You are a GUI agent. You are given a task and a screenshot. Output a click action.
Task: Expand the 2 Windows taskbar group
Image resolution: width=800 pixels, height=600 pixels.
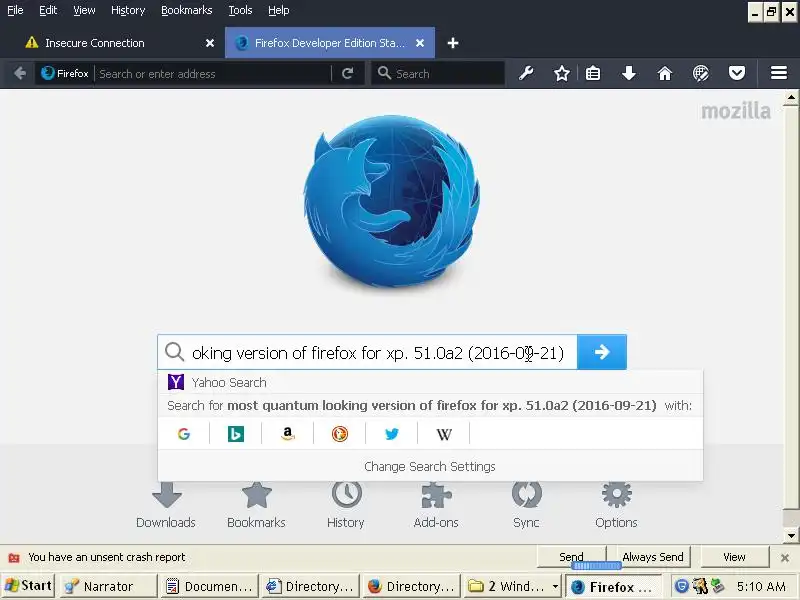(x=513, y=586)
